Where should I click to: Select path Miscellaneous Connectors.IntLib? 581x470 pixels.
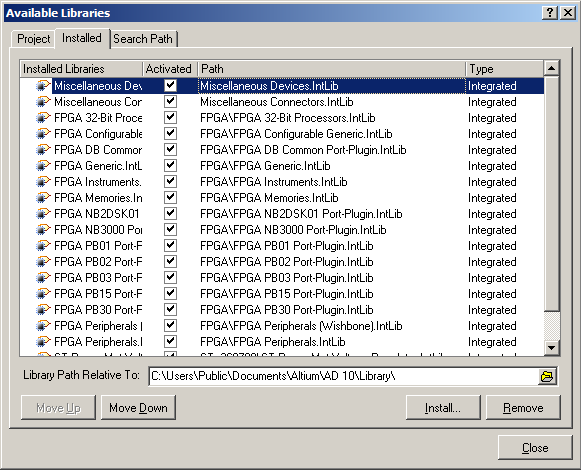[x=277, y=102]
